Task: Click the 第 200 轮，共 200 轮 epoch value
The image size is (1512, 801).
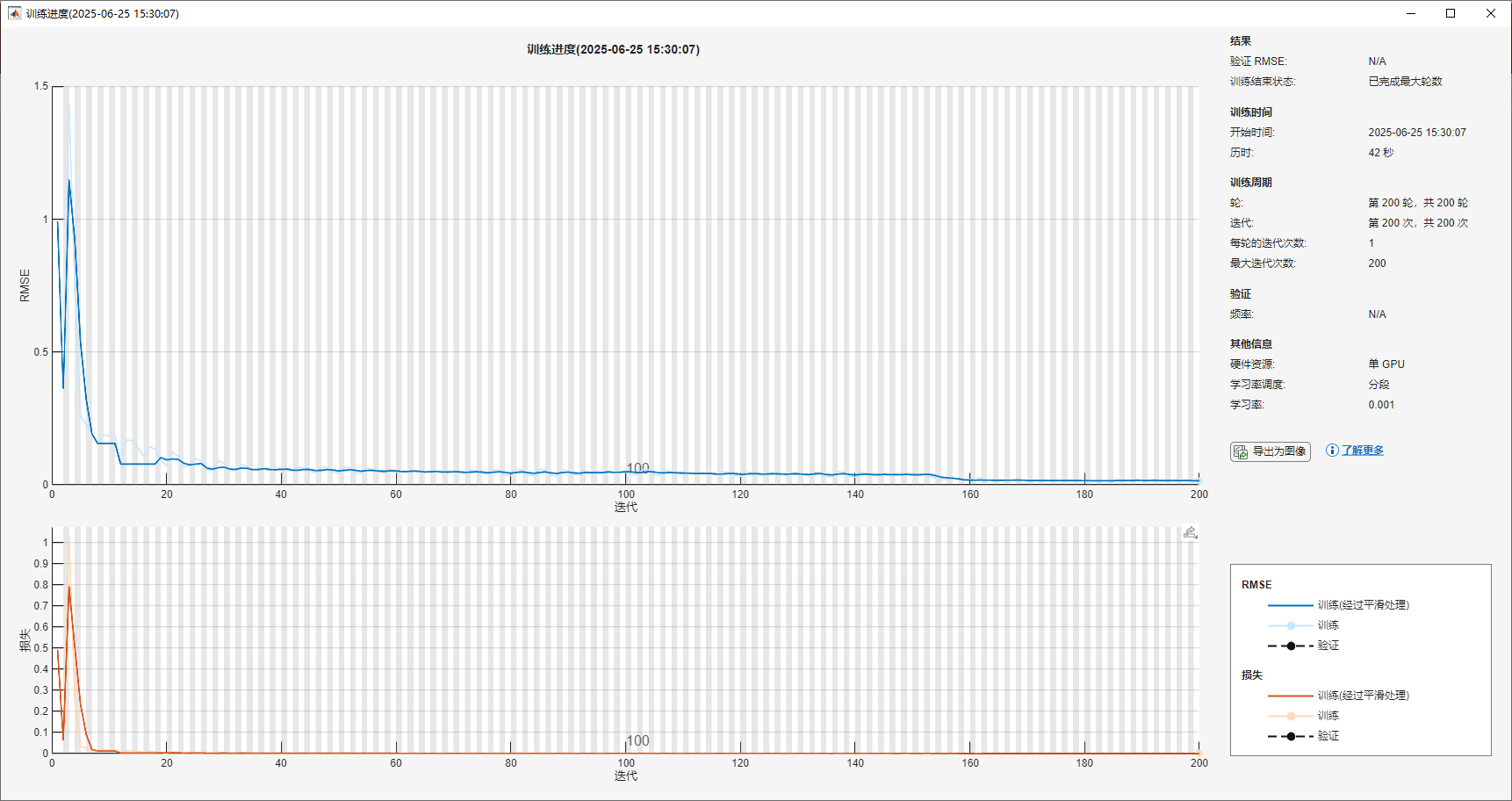Action: [x=1418, y=203]
